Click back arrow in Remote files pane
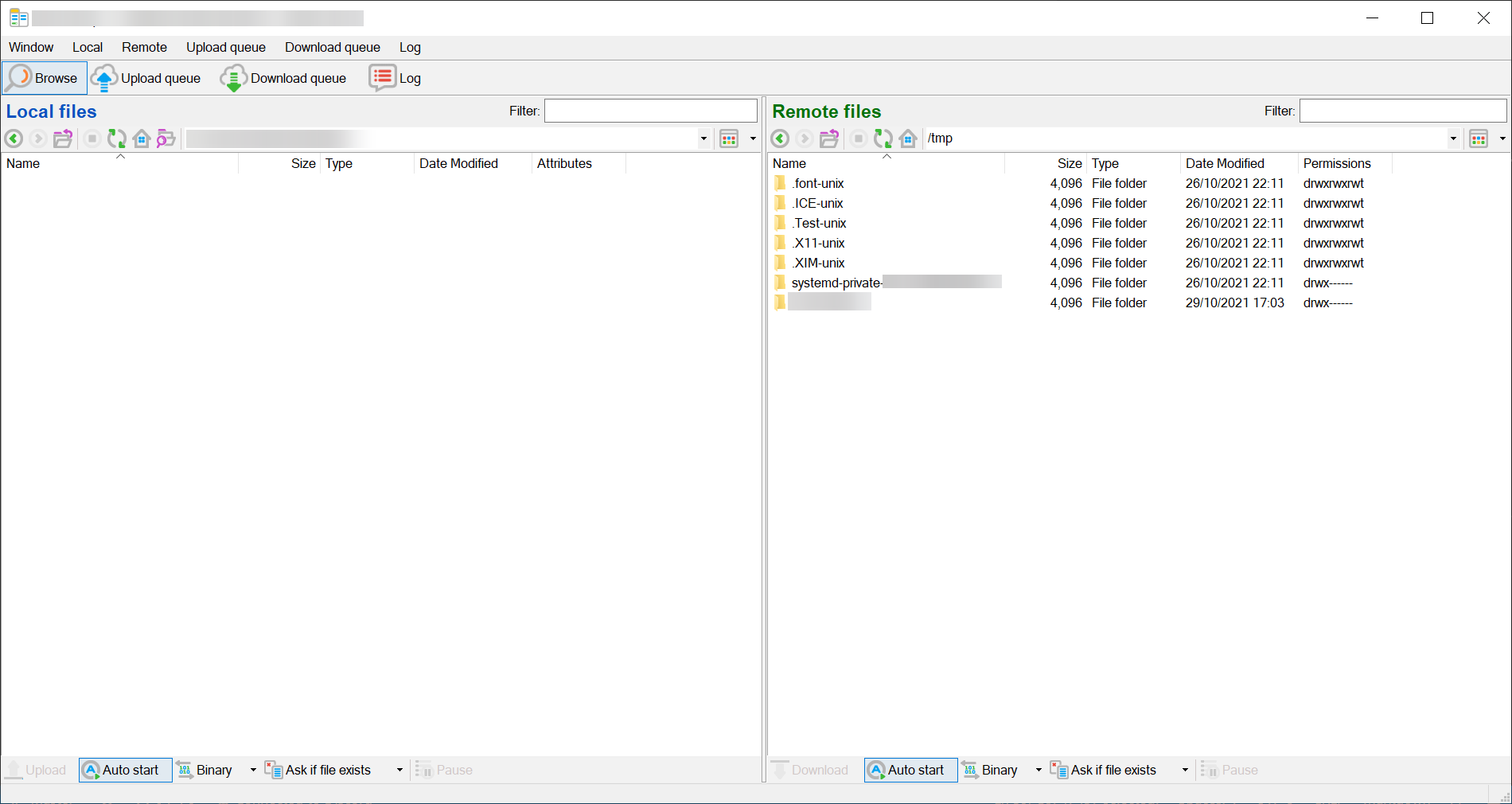This screenshot has width=1512, height=804. pyautogui.click(x=780, y=139)
